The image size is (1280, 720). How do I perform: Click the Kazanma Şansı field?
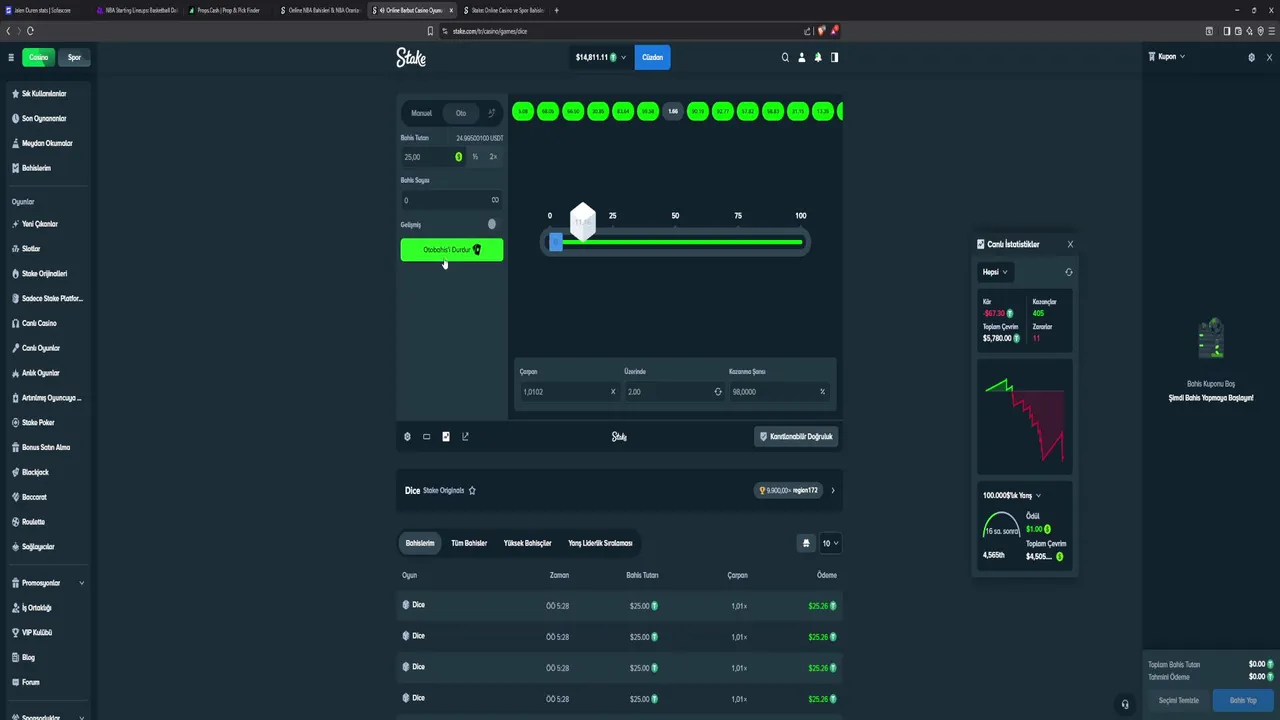point(780,392)
